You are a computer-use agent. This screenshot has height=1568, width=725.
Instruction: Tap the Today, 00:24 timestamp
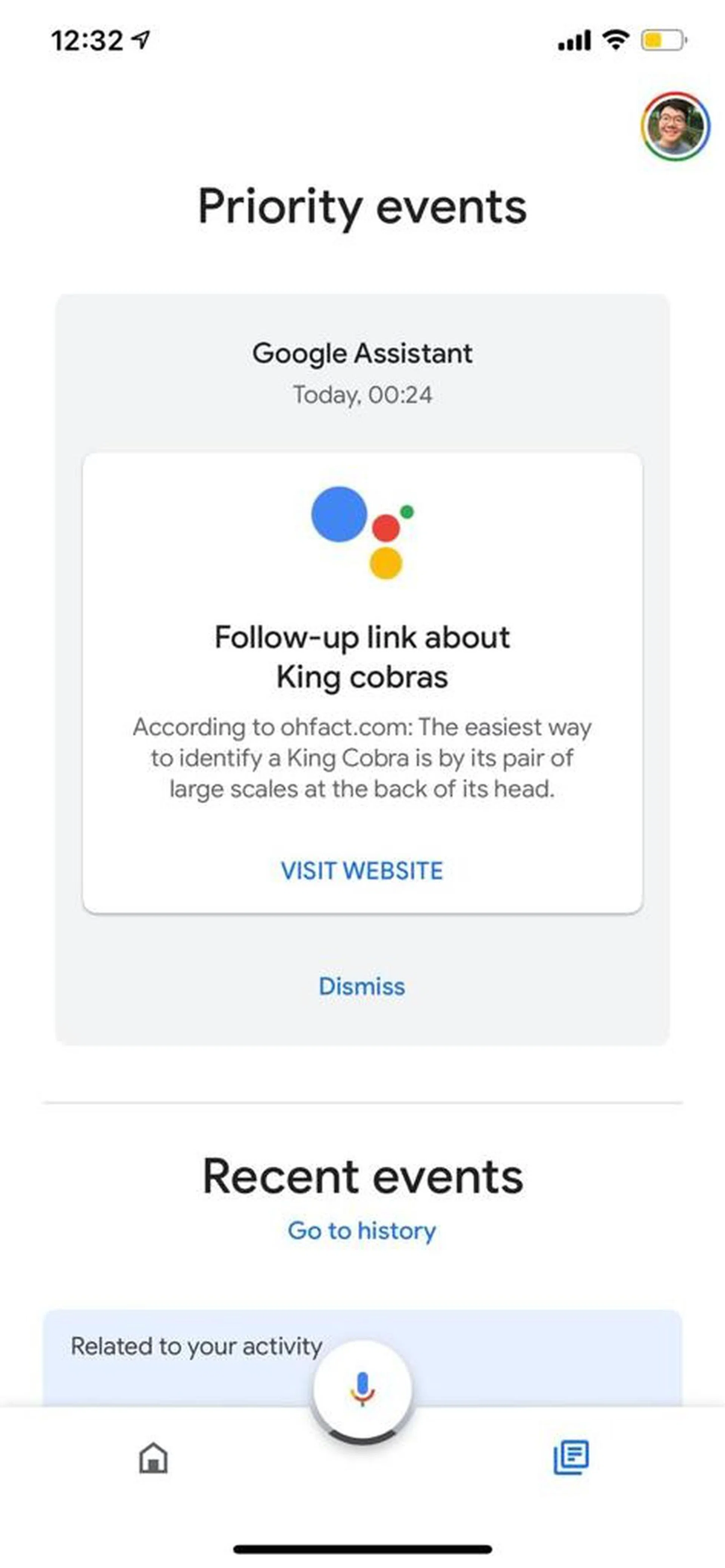pyautogui.click(x=362, y=395)
